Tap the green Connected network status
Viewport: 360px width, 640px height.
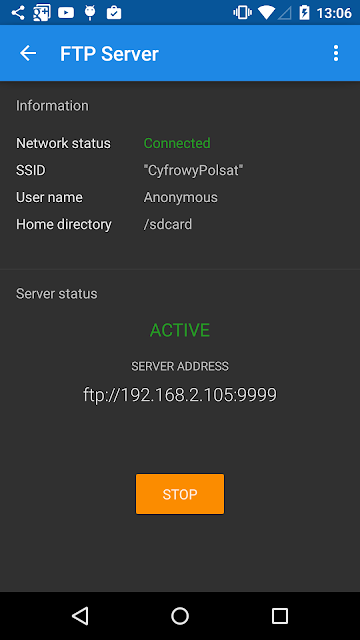pos(177,143)
